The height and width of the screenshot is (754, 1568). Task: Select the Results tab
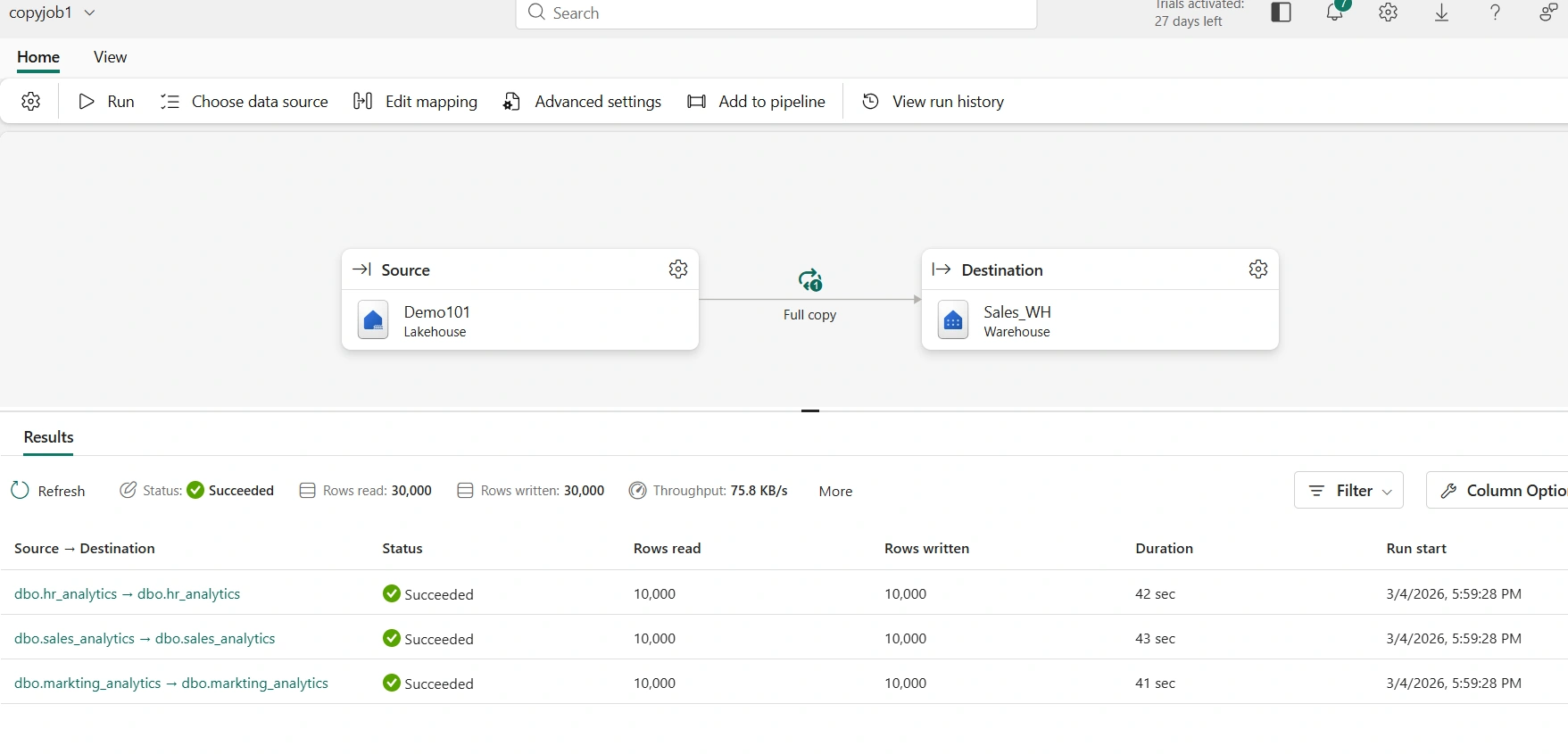48,437
